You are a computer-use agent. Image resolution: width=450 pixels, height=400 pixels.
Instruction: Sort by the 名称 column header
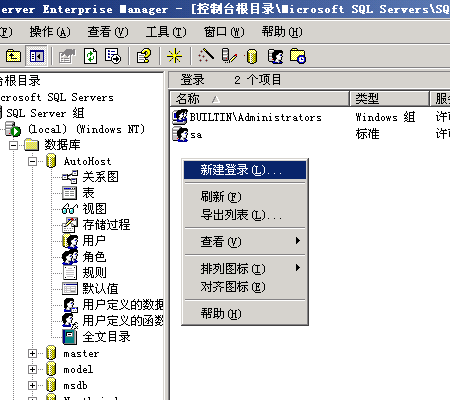[x=259, y=99]
